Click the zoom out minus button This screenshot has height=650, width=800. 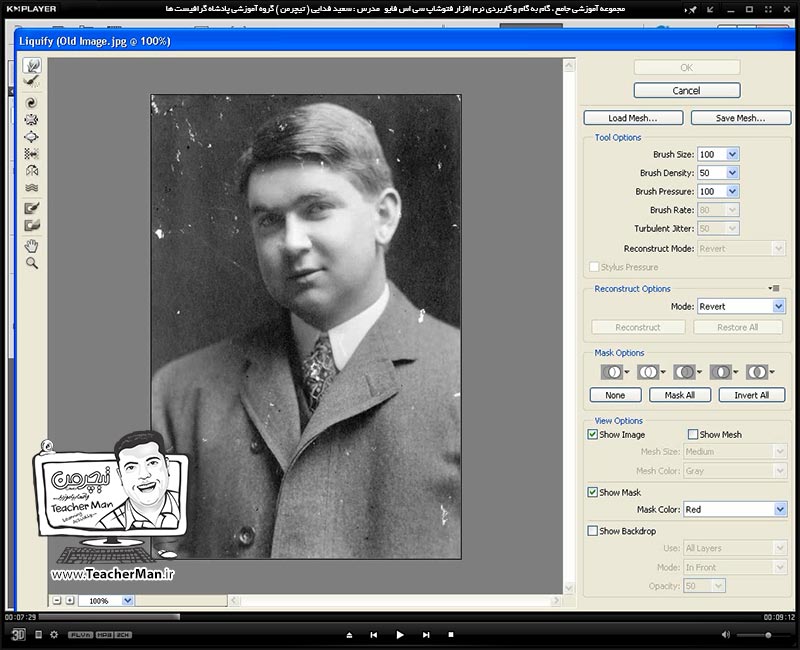click(57, 601)
